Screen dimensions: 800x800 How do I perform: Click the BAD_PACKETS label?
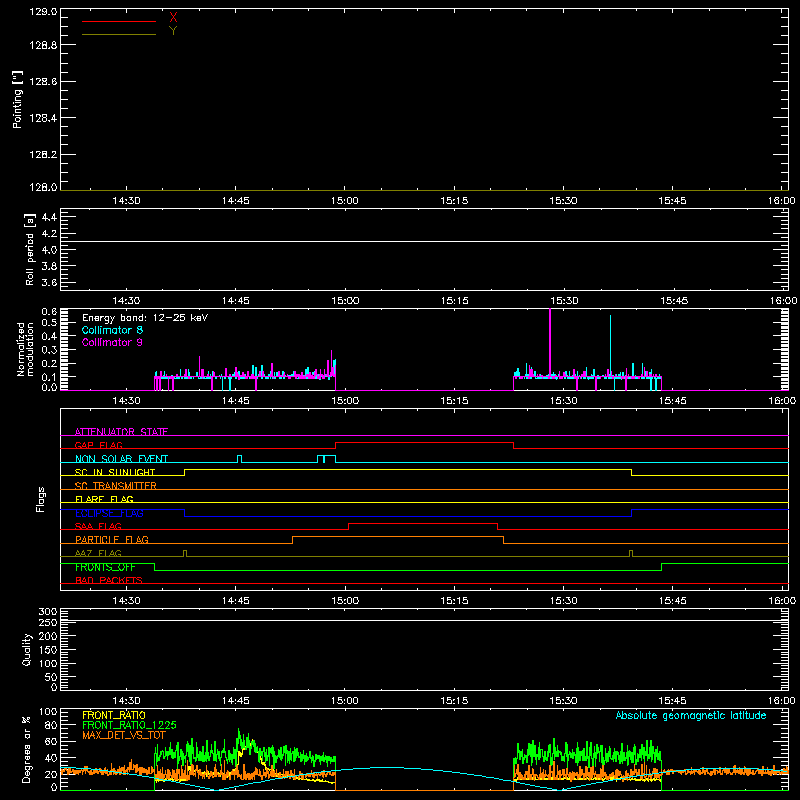[109, 580]
